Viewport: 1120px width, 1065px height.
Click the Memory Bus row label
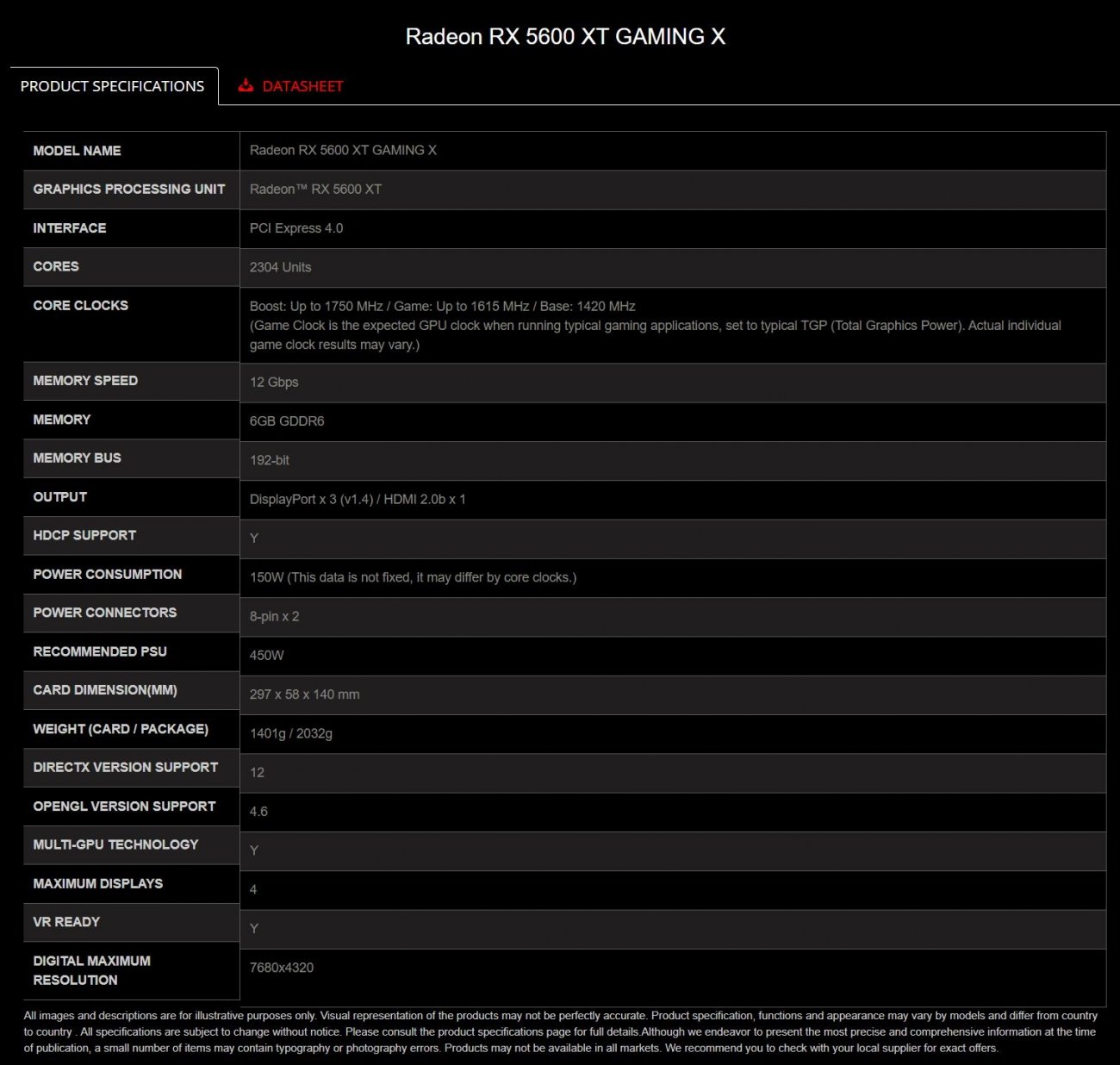click(77, 458)
